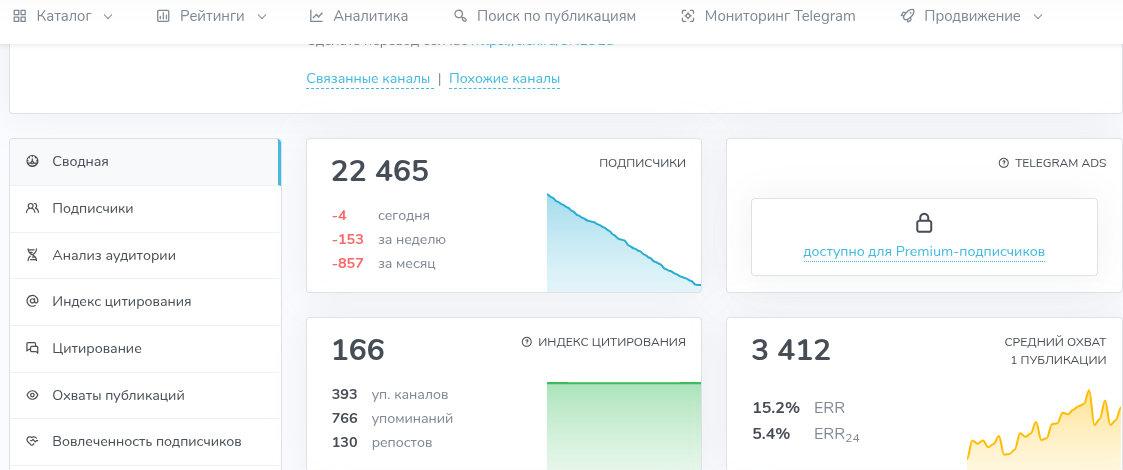The width and height of the screenshot is (1123, 470).
Task: Open the Похожие каналы link
Action: click(x=504, y=78)
